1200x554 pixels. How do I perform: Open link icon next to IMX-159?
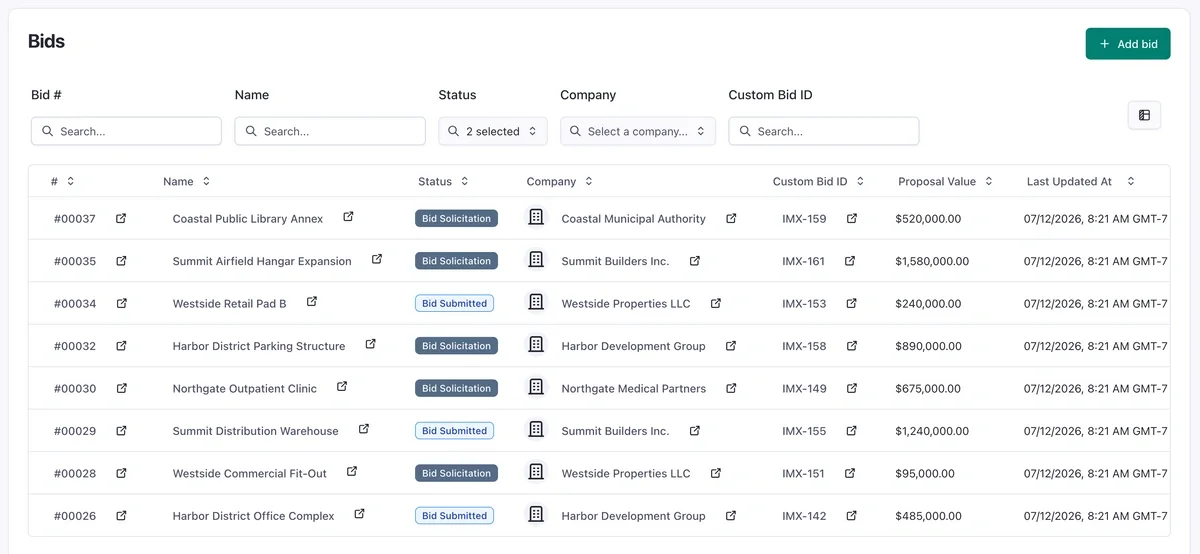point(852,218)
